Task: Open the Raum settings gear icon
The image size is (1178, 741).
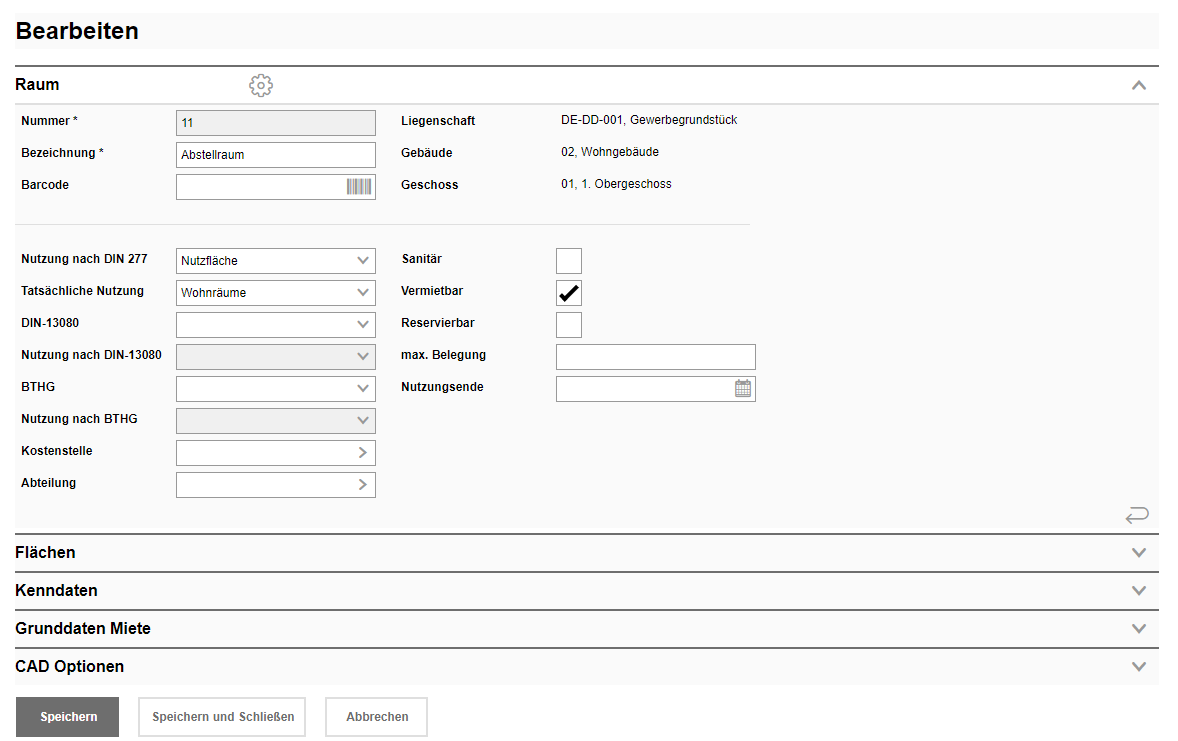Action: click(x=261, y=86)
